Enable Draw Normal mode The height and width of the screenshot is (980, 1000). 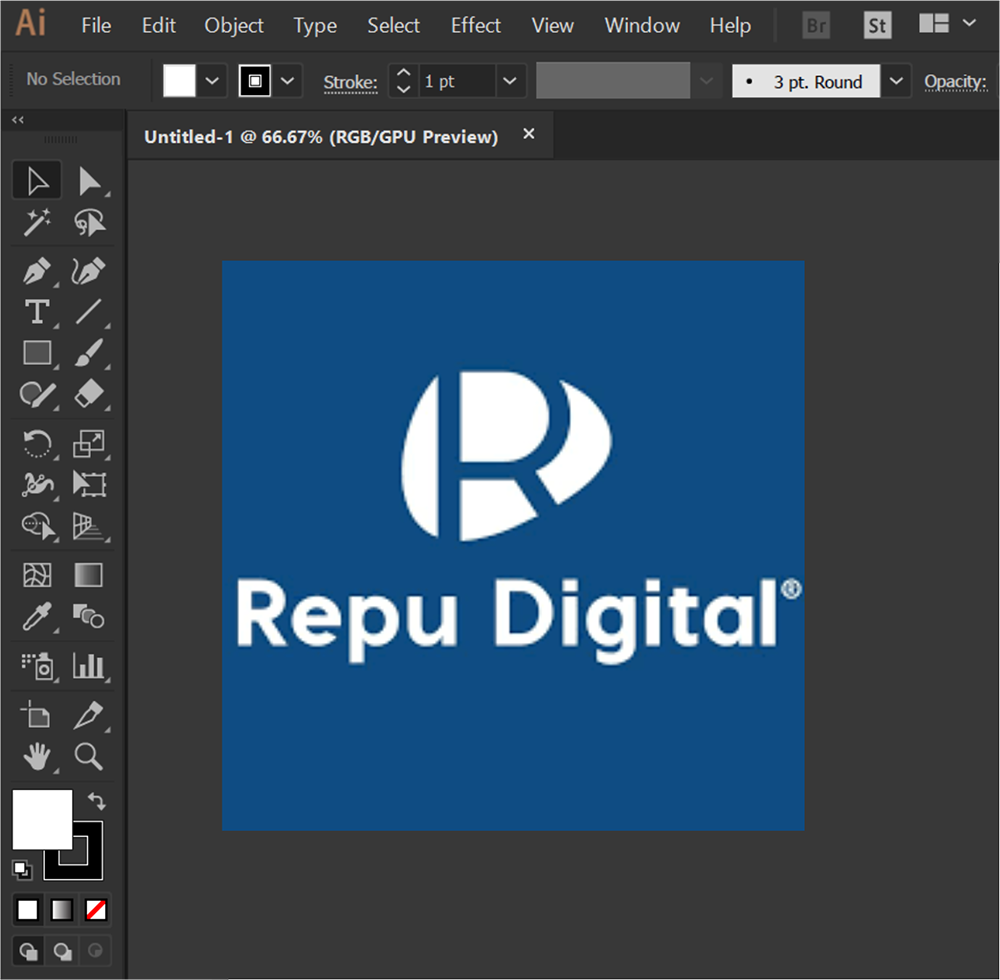pos(29,951)
